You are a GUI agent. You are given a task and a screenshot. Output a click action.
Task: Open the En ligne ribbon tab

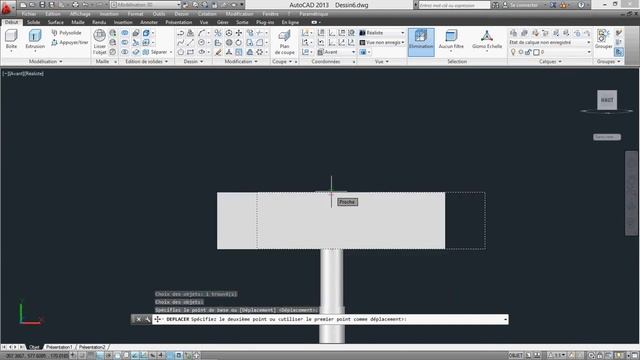click(x=290, y=22)
